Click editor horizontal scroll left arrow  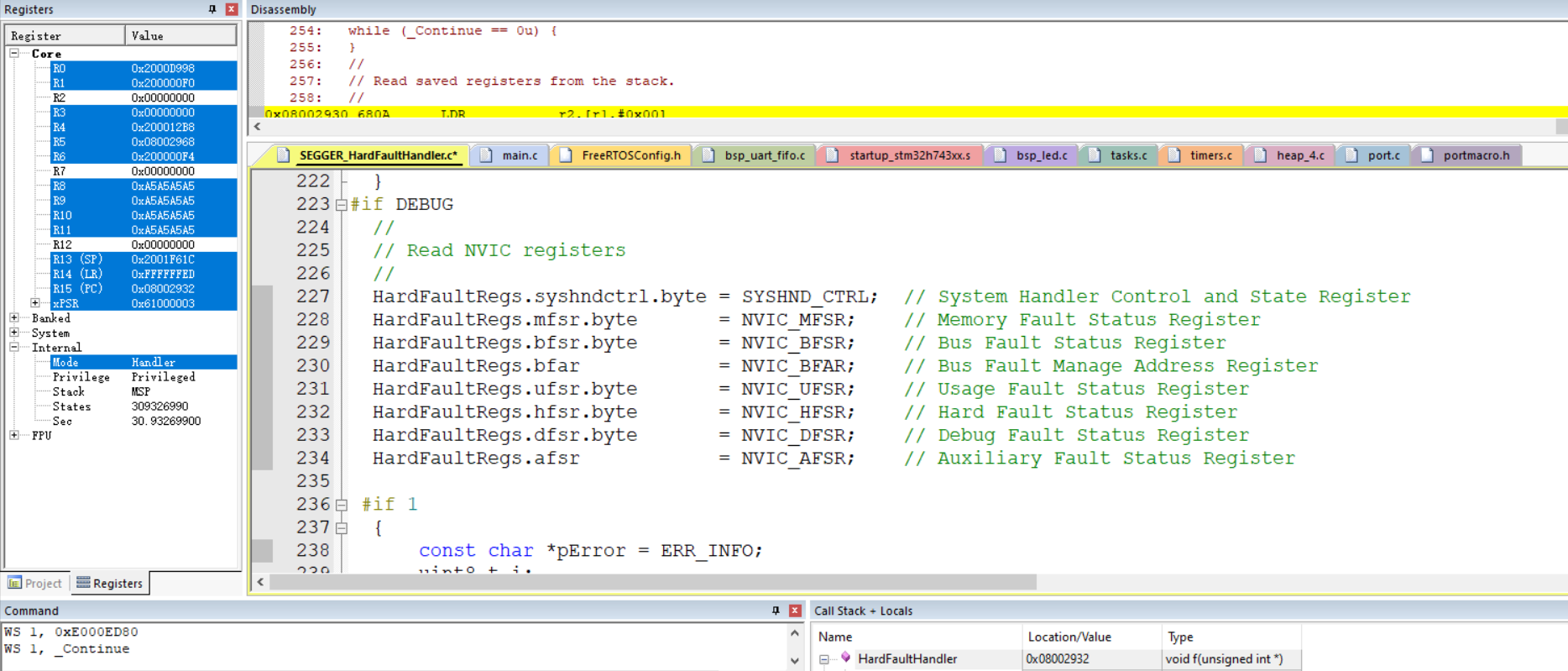pyautogui.click(x=260, y=582)
